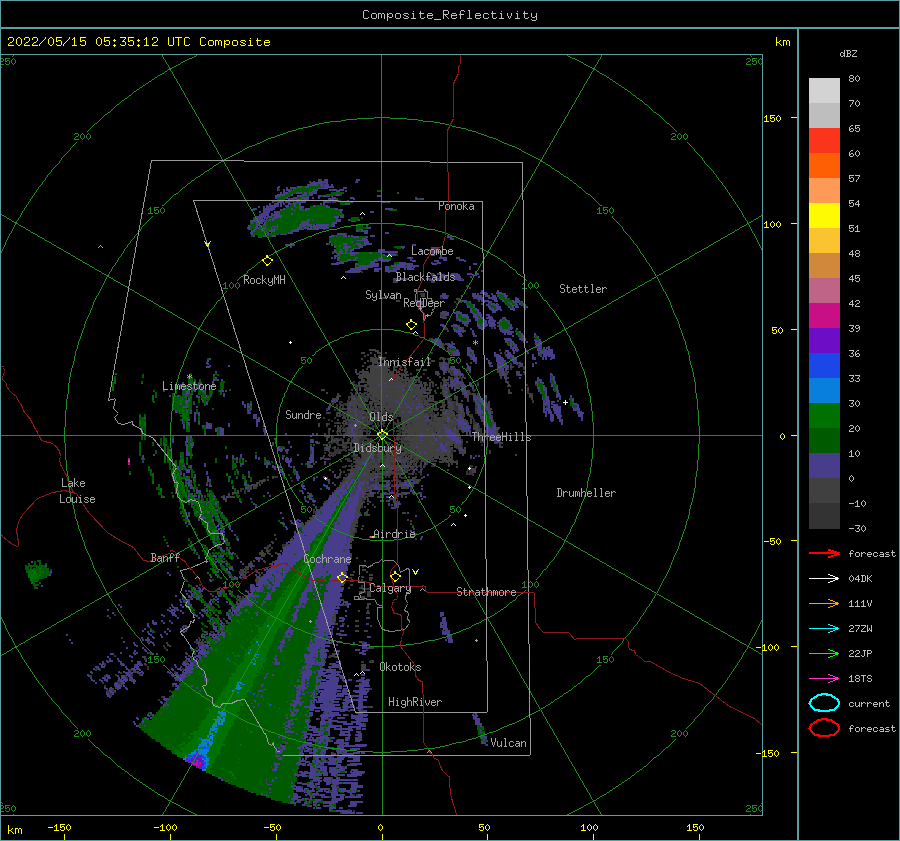Select the Sylvan label
This screenshot has height=841, width=900.
tap(383, 295)
